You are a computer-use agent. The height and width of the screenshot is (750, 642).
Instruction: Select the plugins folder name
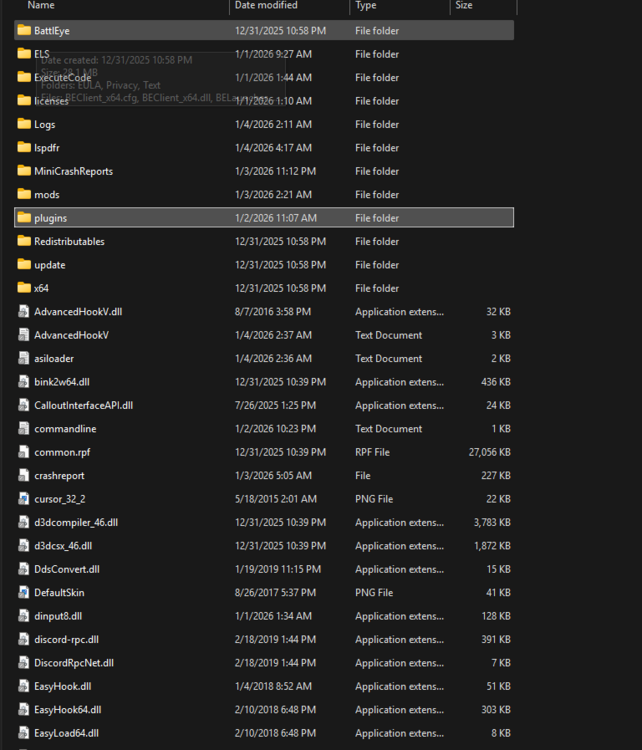point(50,218)
